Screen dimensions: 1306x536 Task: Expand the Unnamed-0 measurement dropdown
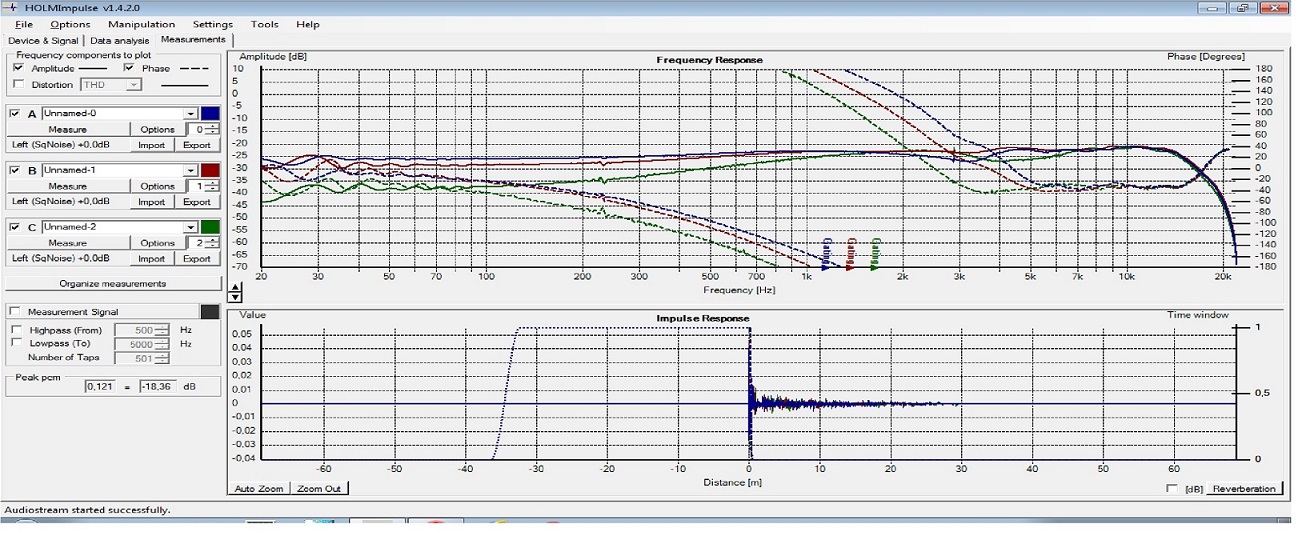pos(190,113)
